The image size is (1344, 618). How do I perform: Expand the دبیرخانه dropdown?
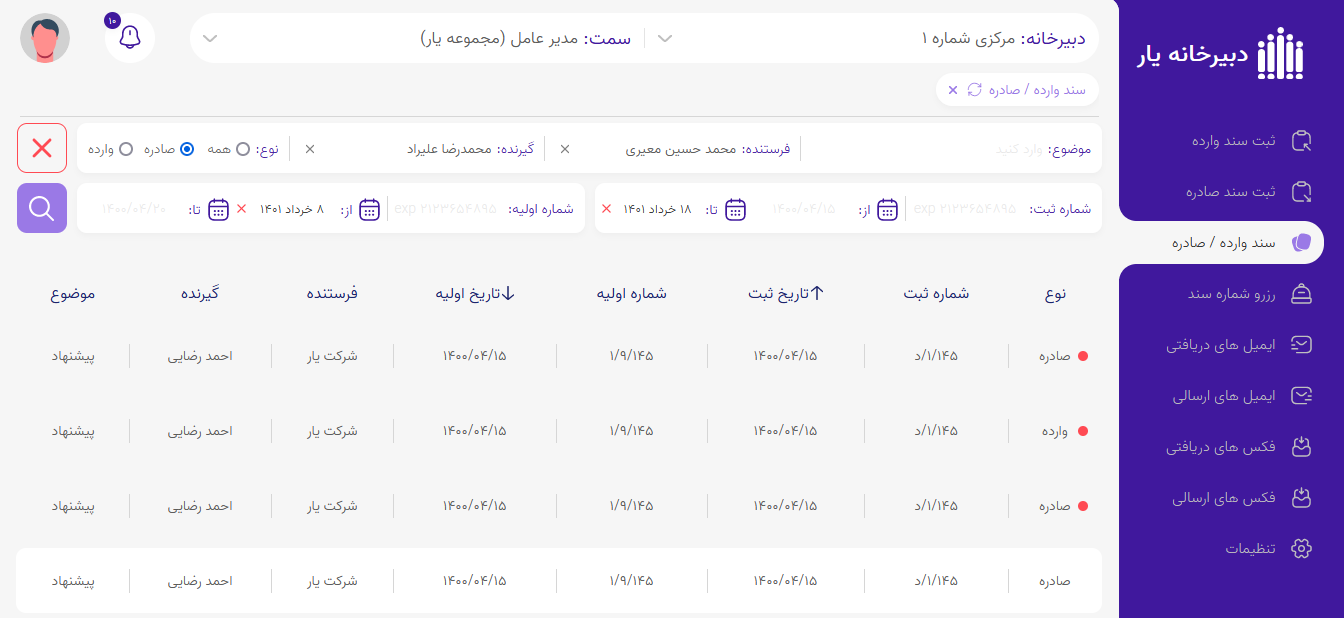663,37
